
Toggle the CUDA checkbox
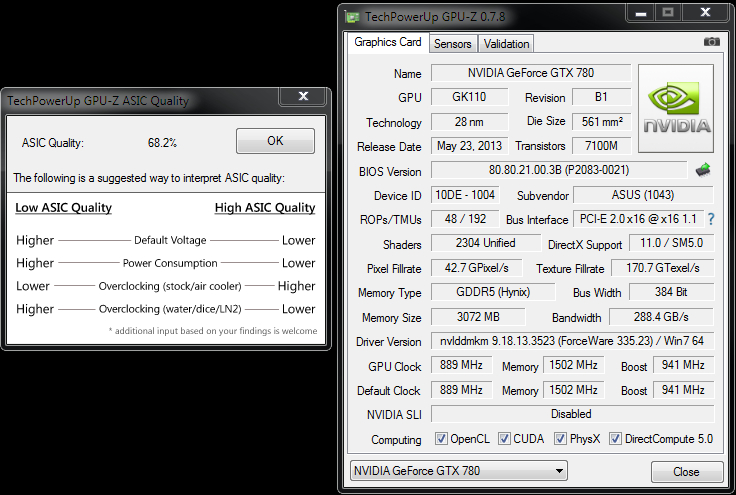pyautogui.click(x=504, y=439)
